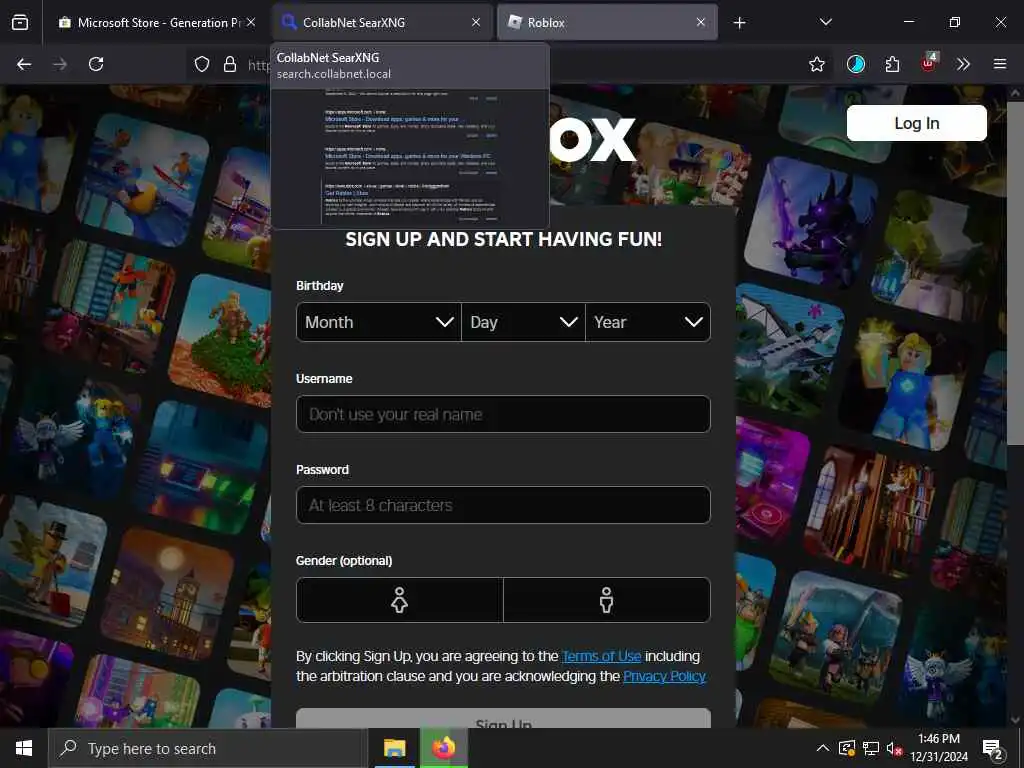
Task: Open Firefox View in the tab bar
Action: pos(20,22)
